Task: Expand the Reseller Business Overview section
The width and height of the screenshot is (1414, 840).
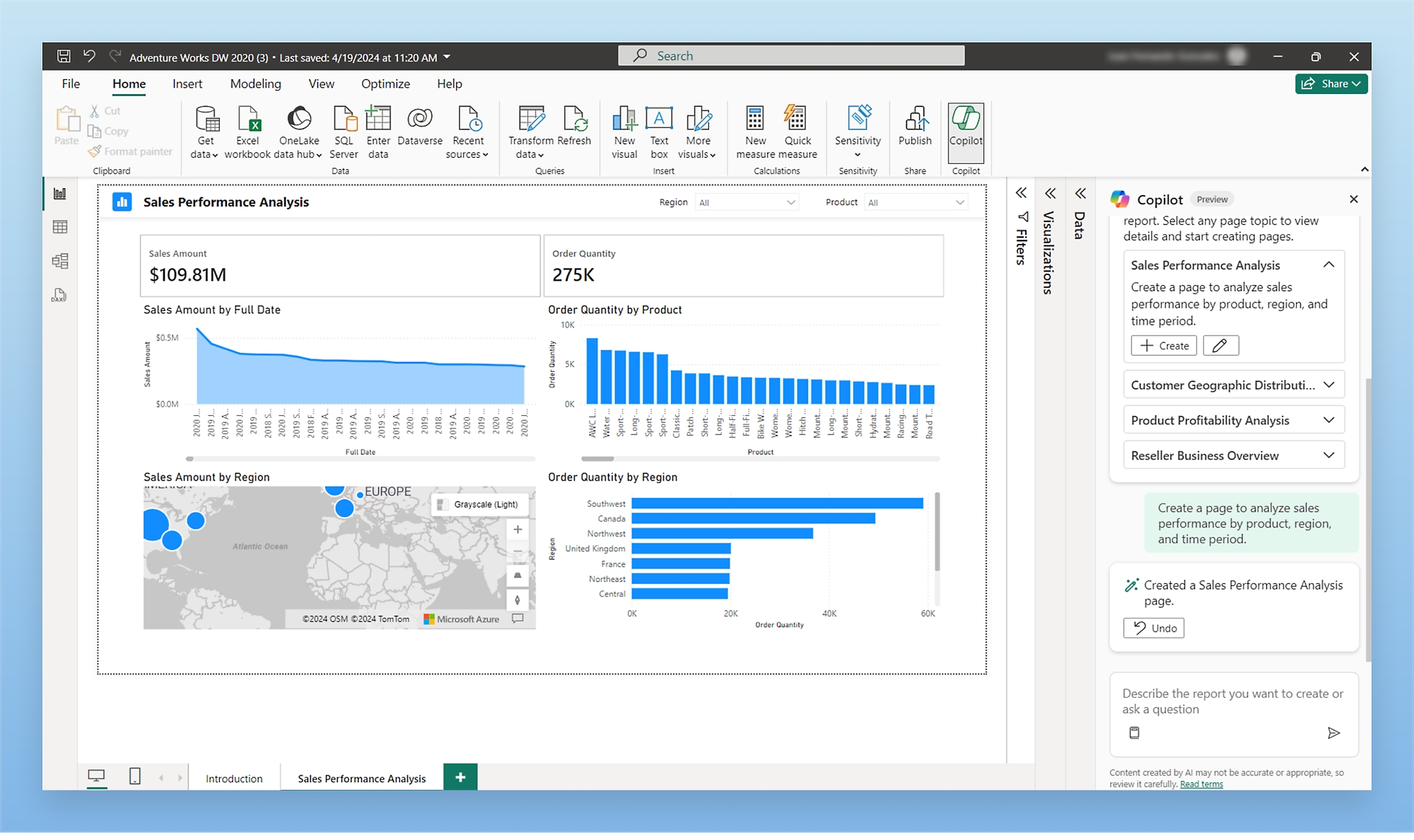Action: click(1328, 455)
